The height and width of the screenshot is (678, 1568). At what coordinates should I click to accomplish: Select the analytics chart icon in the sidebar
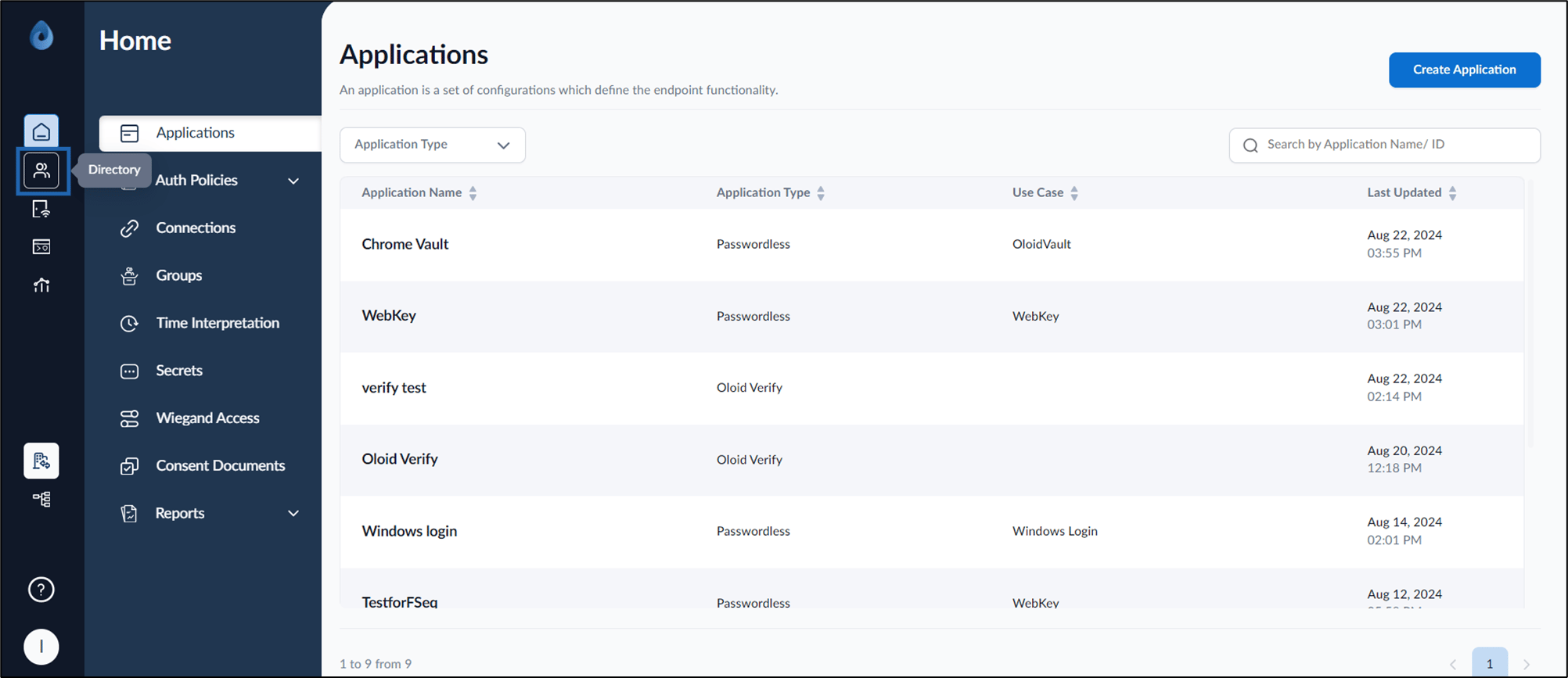[41, 285]
